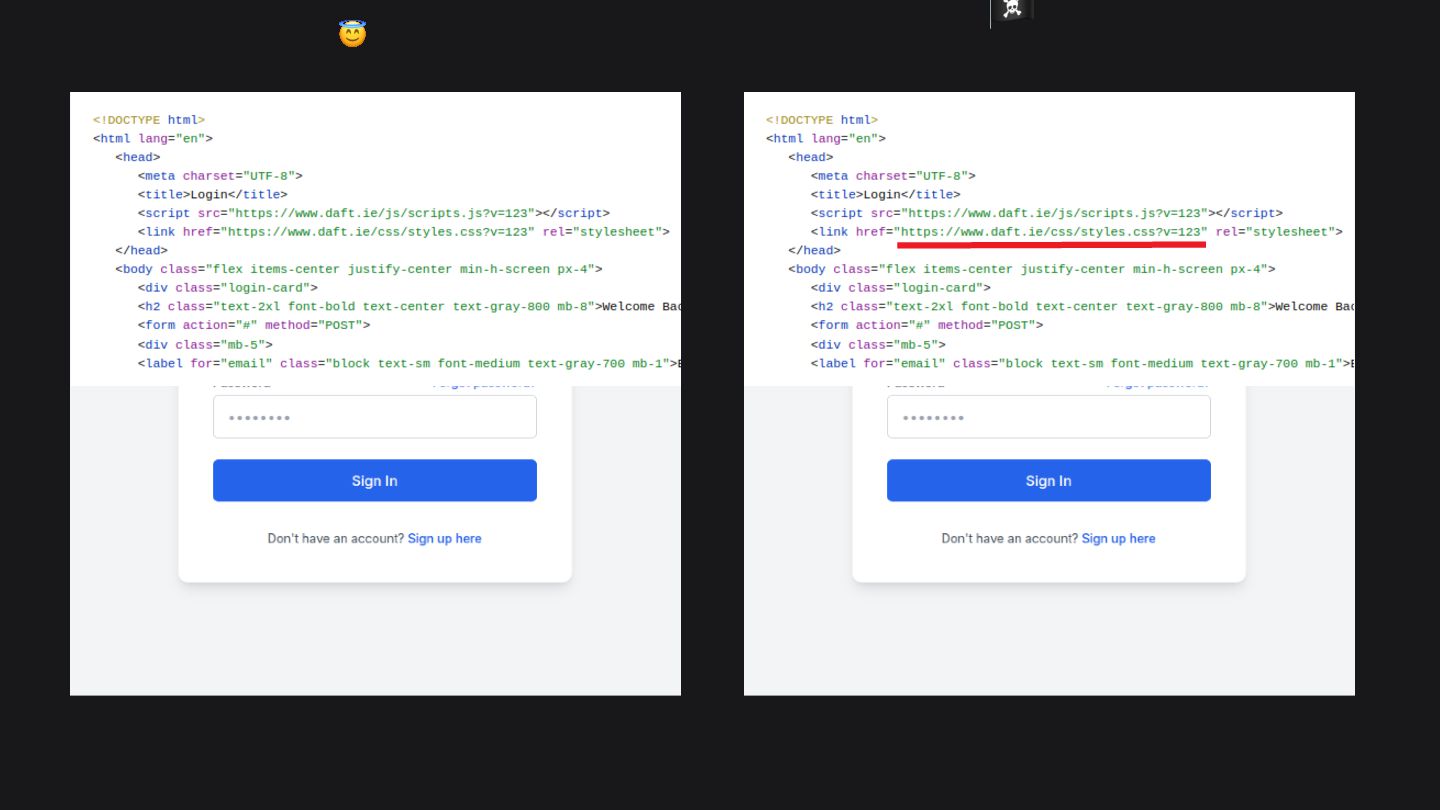Screen dimensions: 1440x810
Task: Click div class="login-card" line in right code
Action: 901,288
